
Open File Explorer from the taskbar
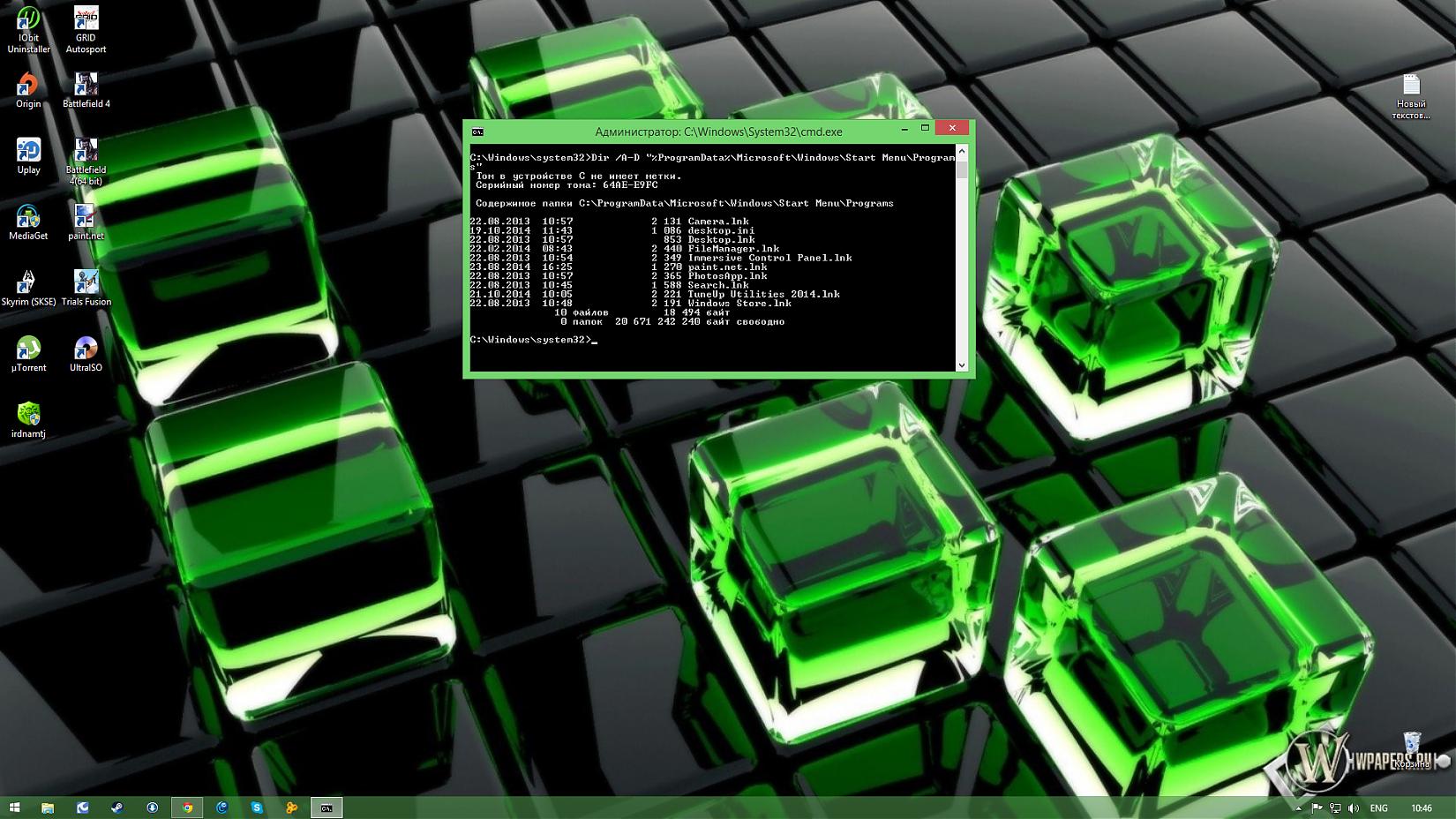coord(48,808)
